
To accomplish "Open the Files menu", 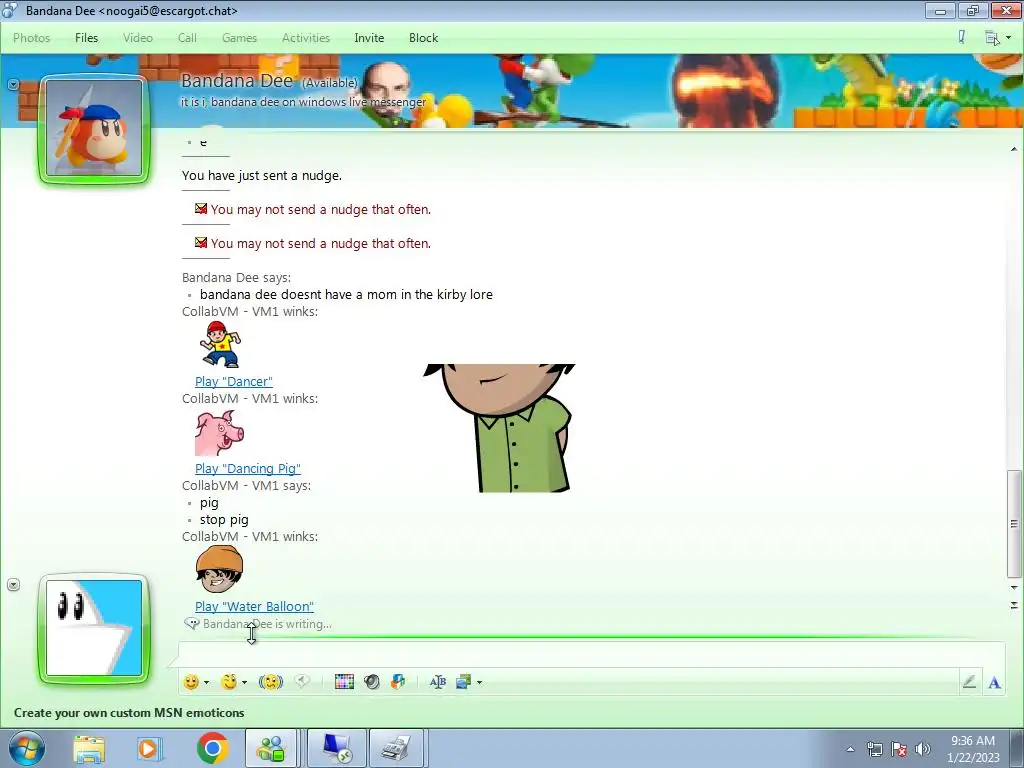I will 86,38.
